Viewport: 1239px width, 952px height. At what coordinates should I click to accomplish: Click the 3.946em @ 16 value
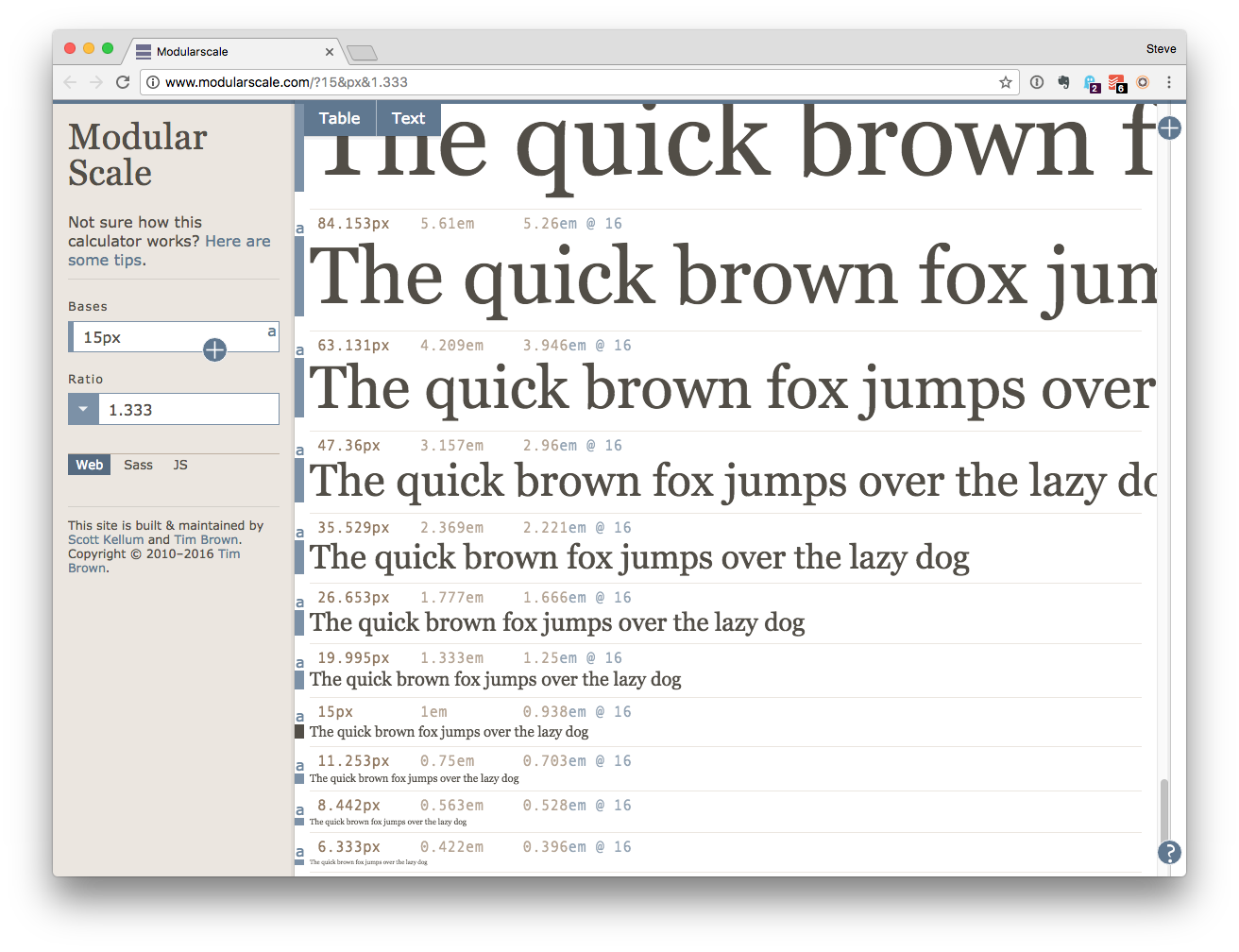(x=577, y=346)
